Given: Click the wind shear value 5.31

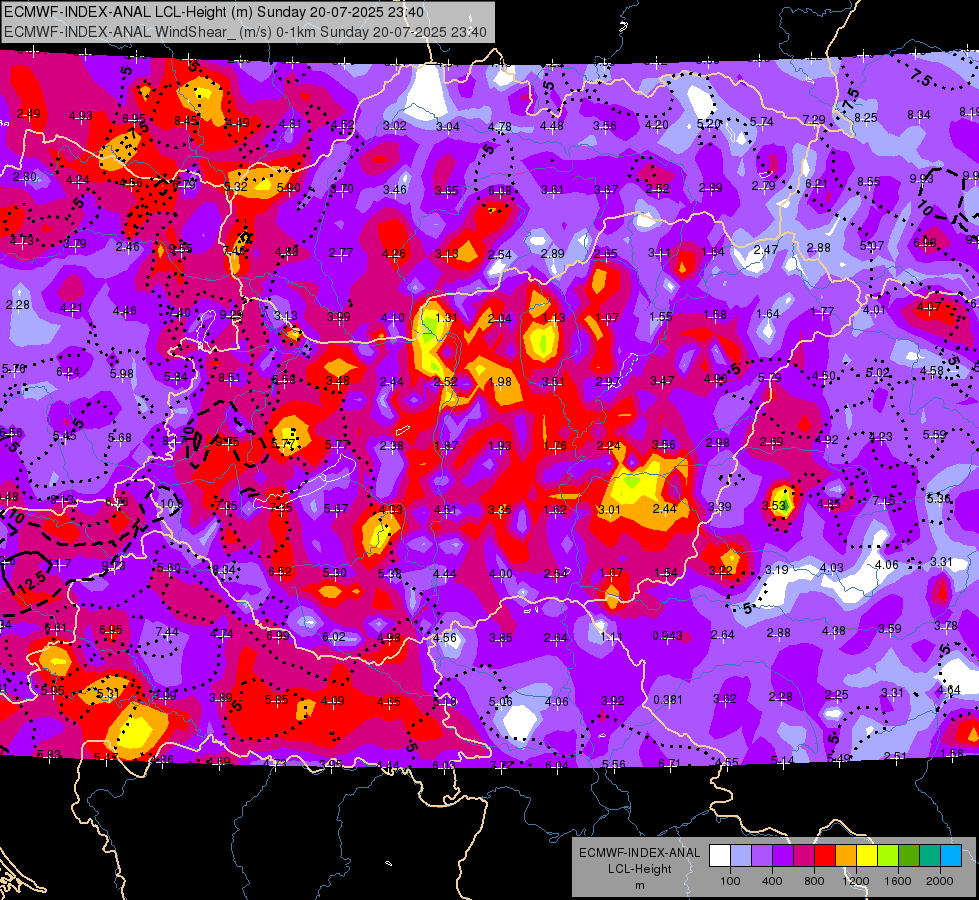Looking at the screenshot, I should click(108, 693).
